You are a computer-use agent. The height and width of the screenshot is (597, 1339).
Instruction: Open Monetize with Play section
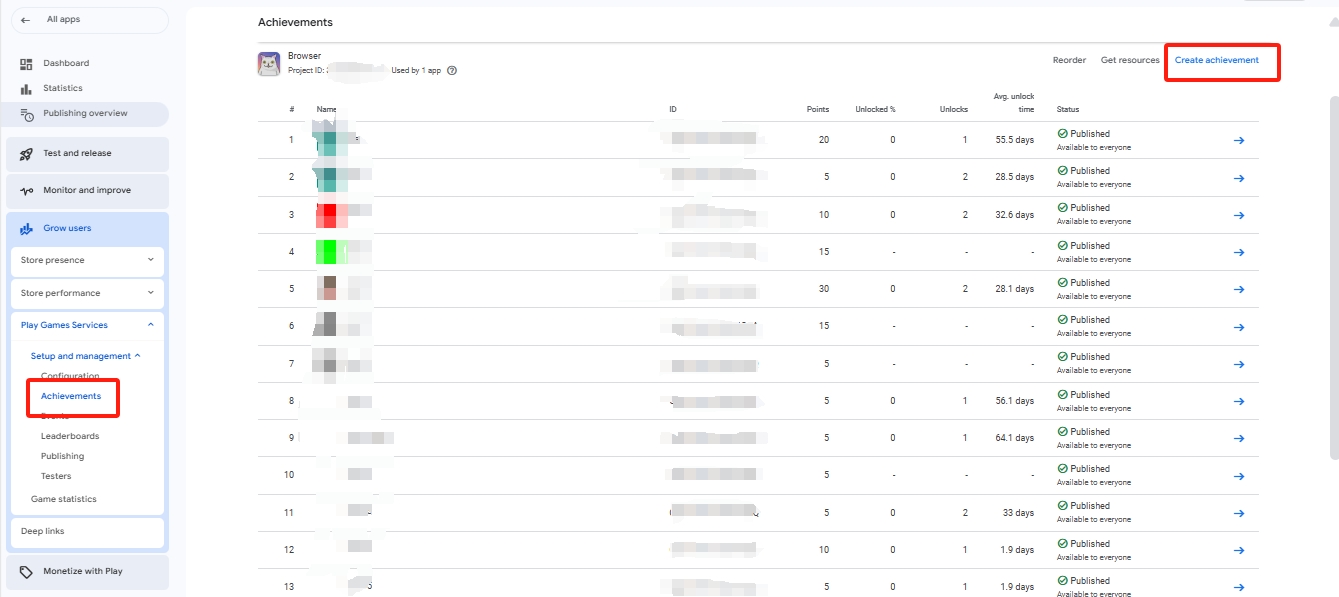click(87, 572)
